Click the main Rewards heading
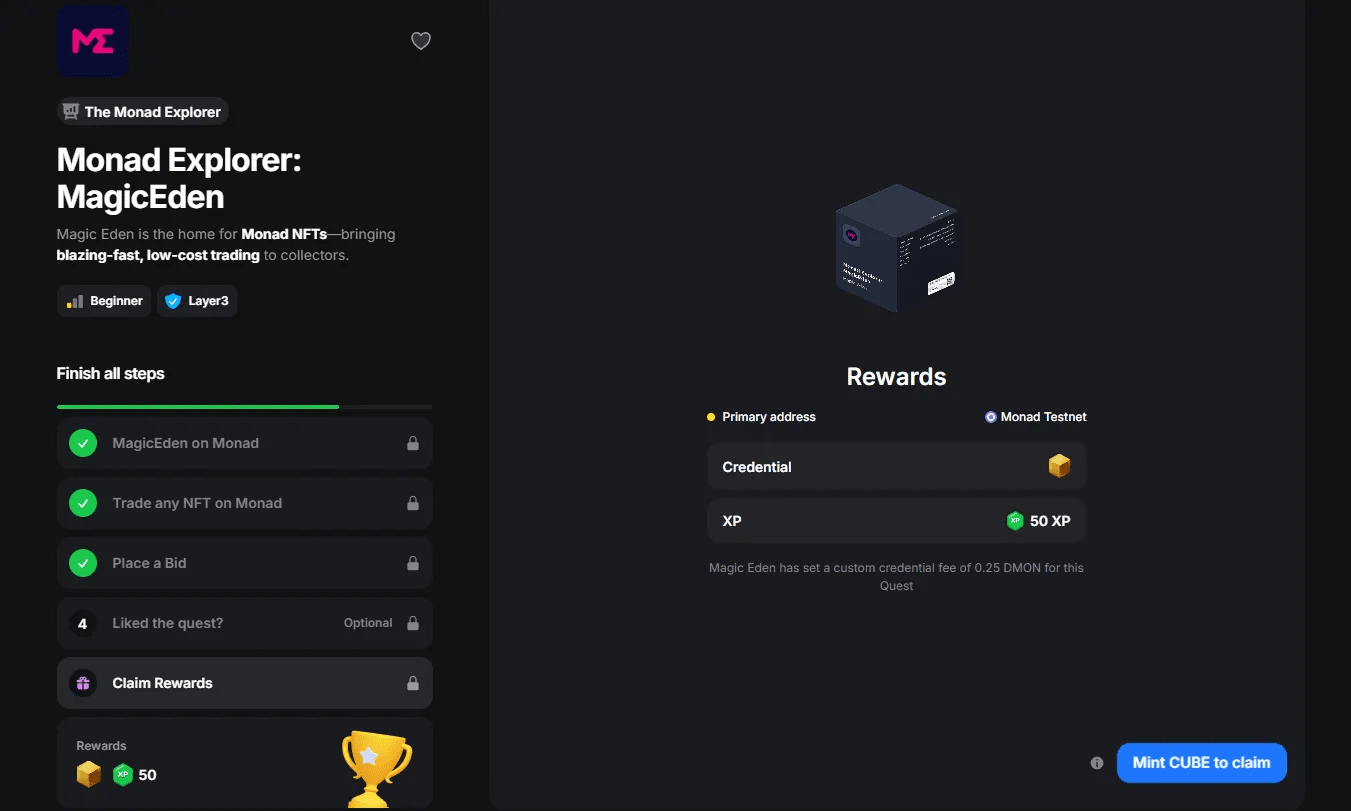The image size is (1351, 811). [897, 377]
